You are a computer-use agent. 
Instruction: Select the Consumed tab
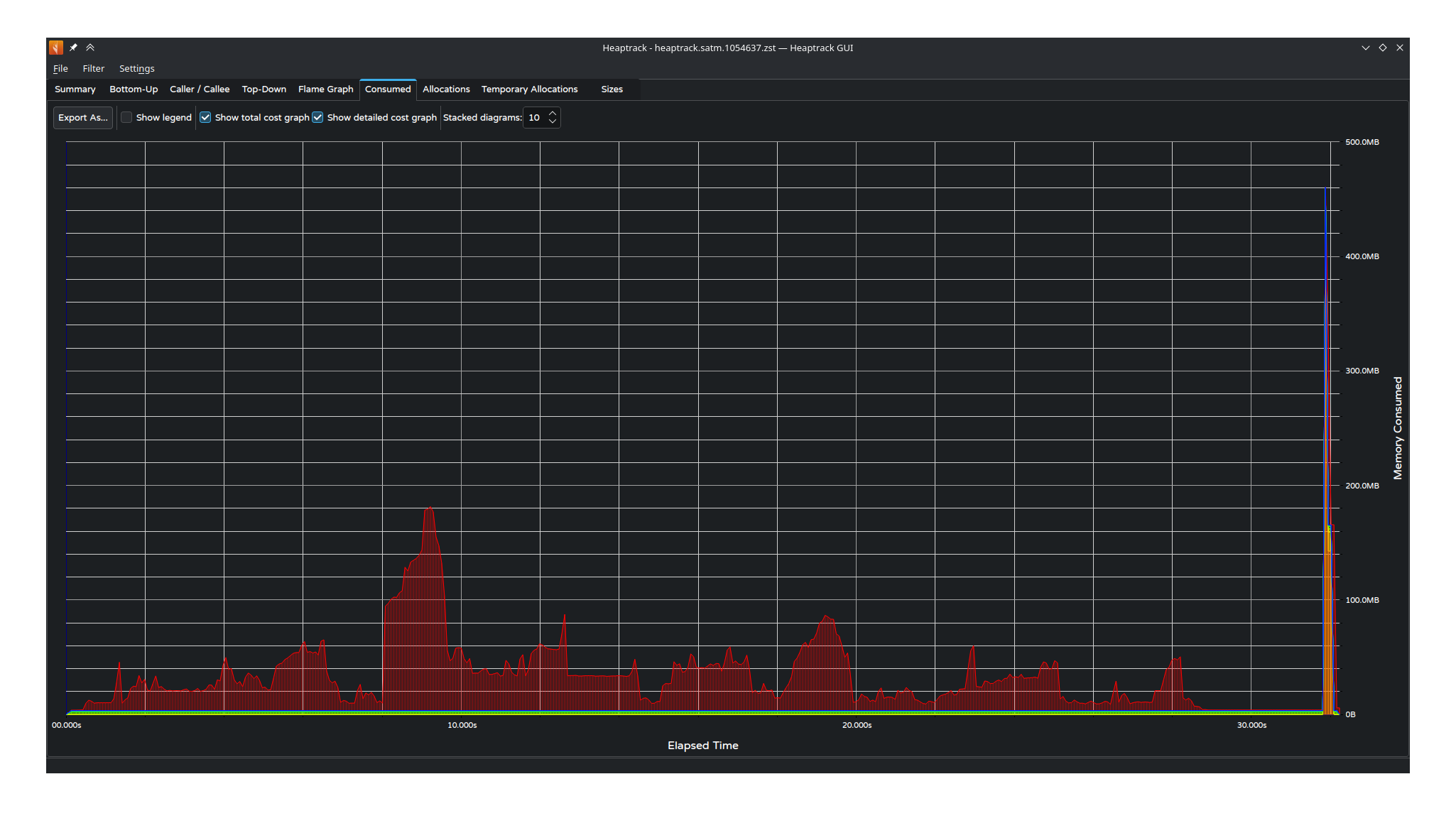pos(388,89)
